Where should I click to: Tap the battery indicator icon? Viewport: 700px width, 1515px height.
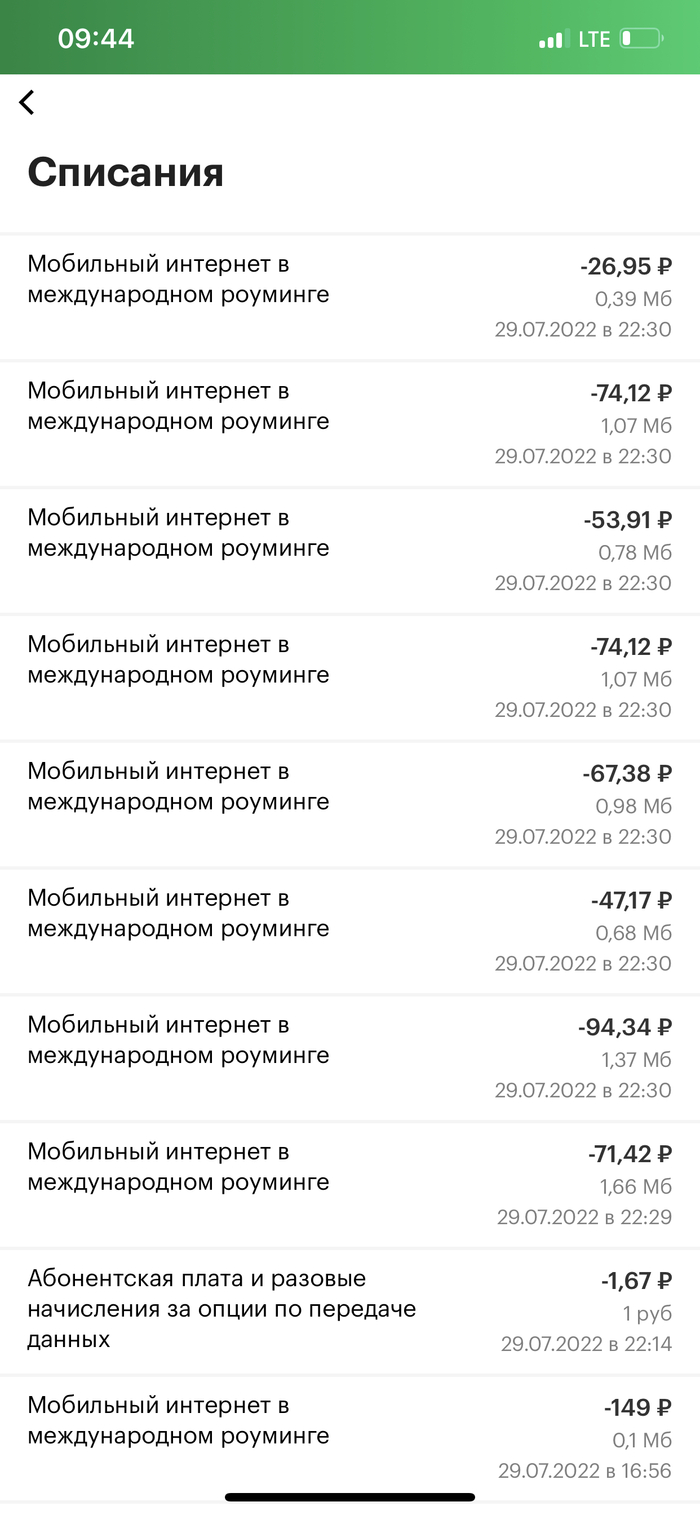point(640,40)
